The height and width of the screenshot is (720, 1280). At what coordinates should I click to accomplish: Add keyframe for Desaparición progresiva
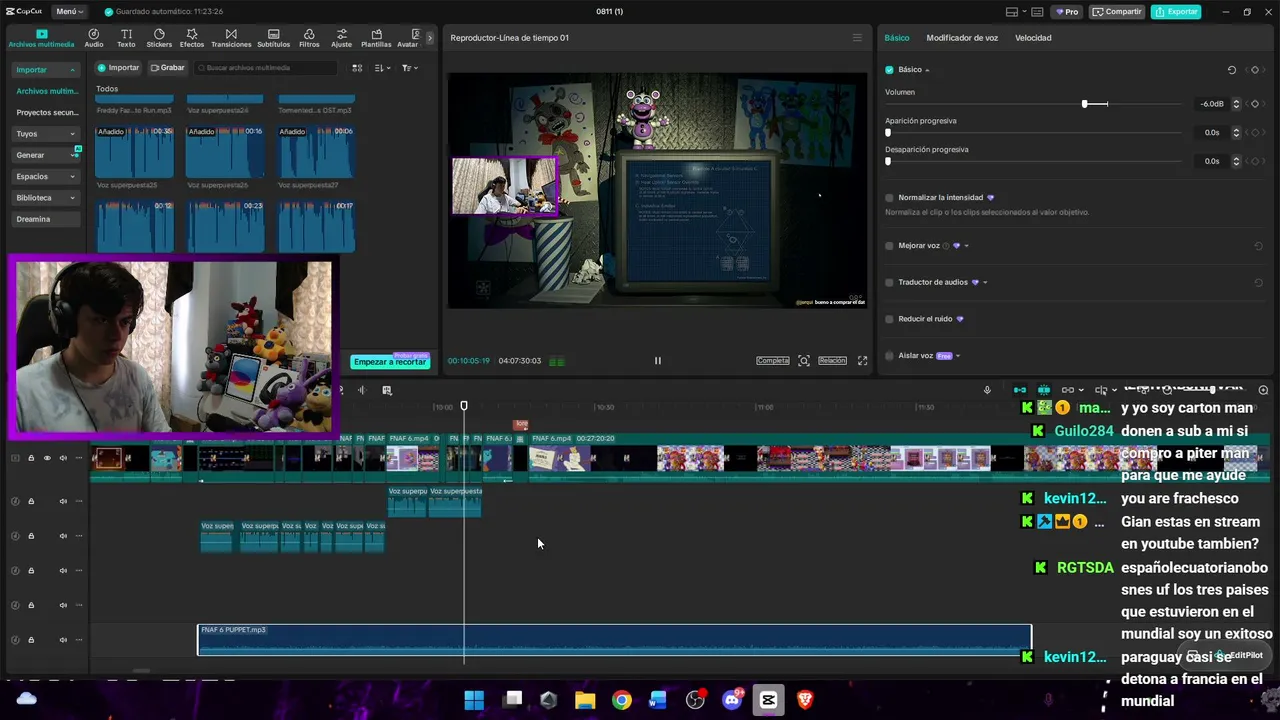(x=1255, y=161)
